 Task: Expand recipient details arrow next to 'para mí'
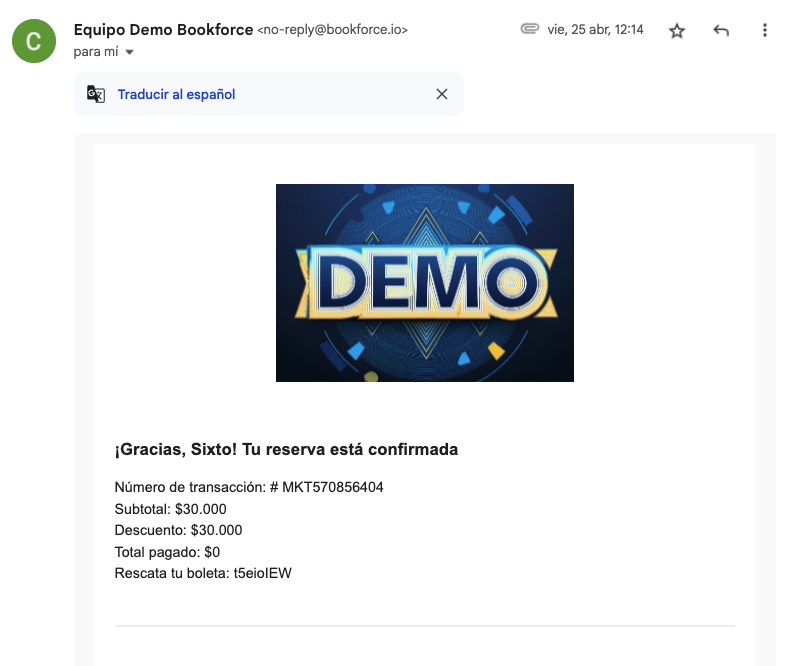pyautogui.click(x=129, y=52)
